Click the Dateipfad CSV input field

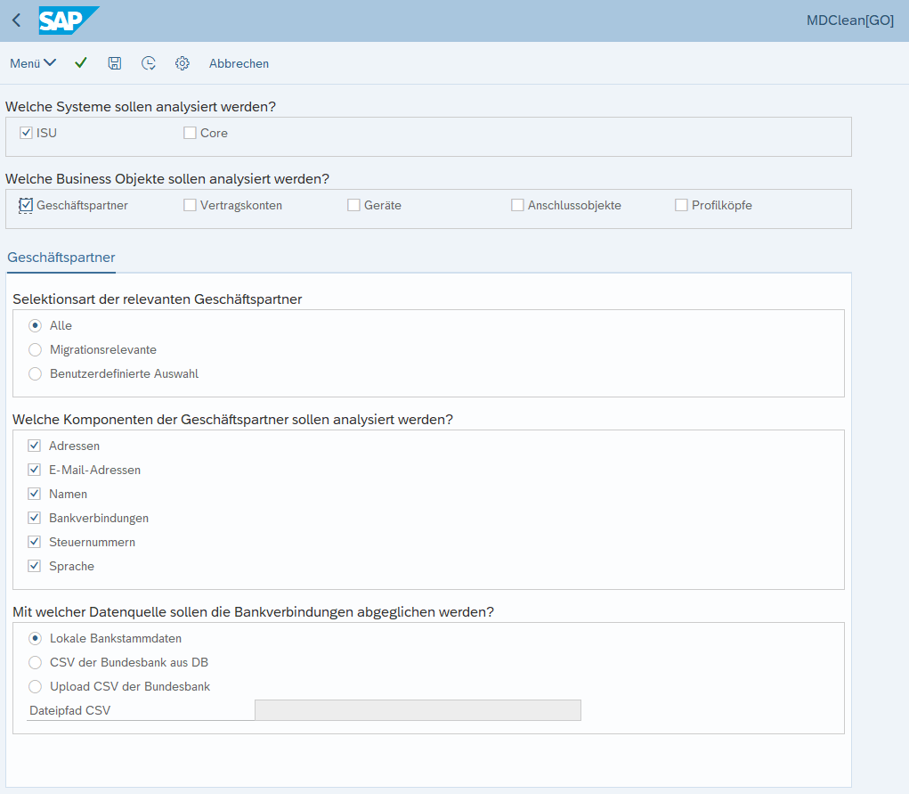(x=418, y=710)
